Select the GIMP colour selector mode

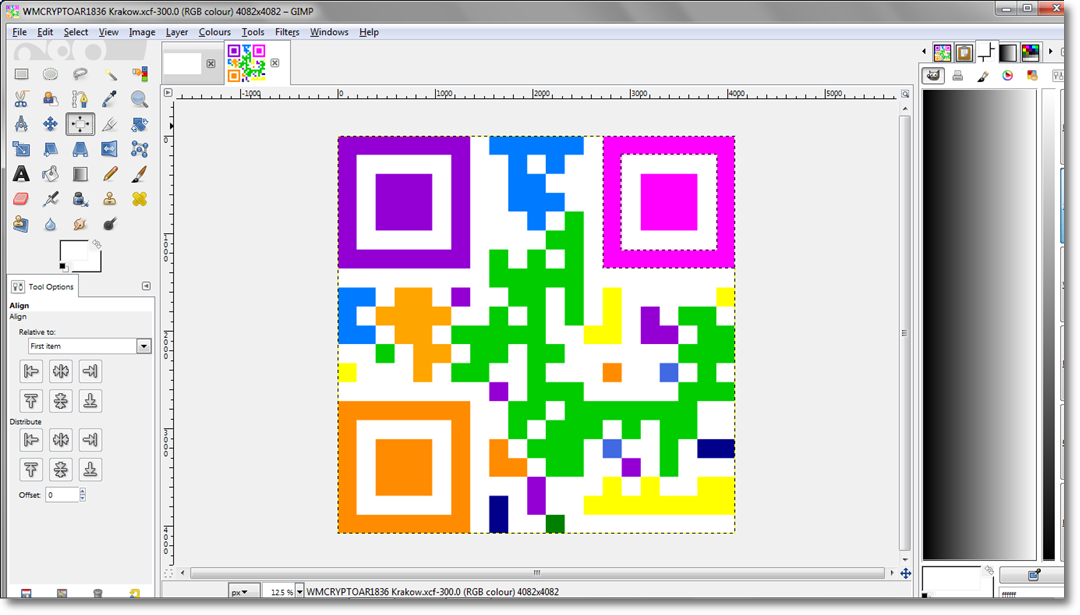[933, 75]
